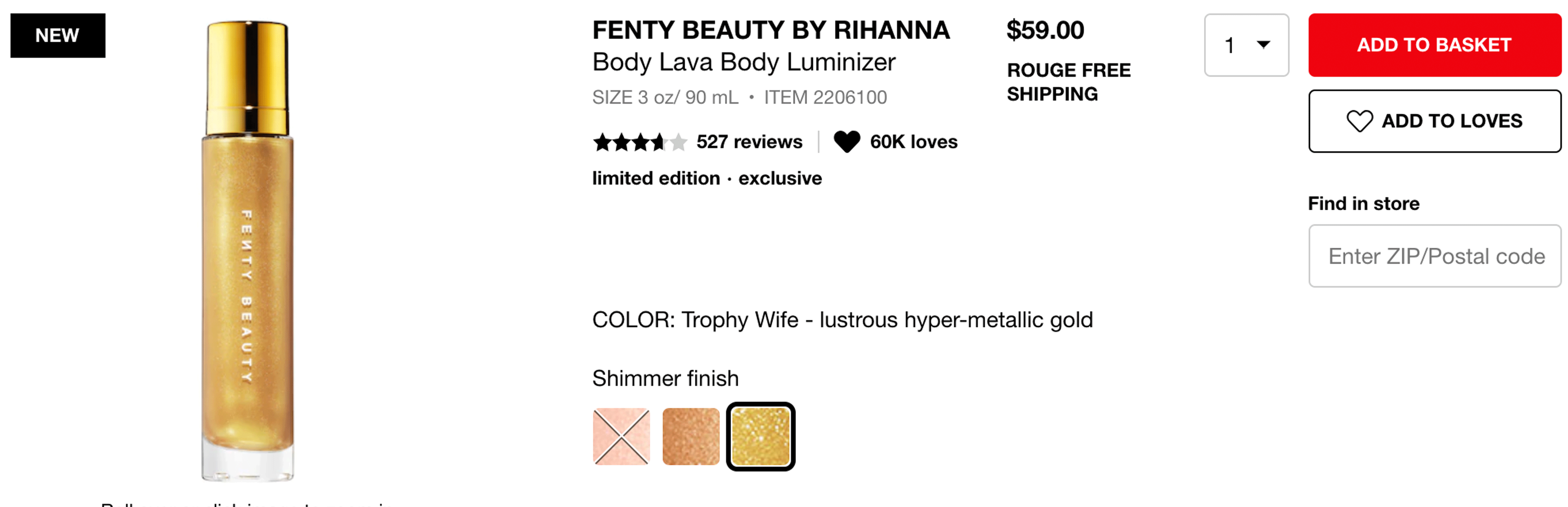
Task: Add product to basket
Action: [x=1434, y=45]
